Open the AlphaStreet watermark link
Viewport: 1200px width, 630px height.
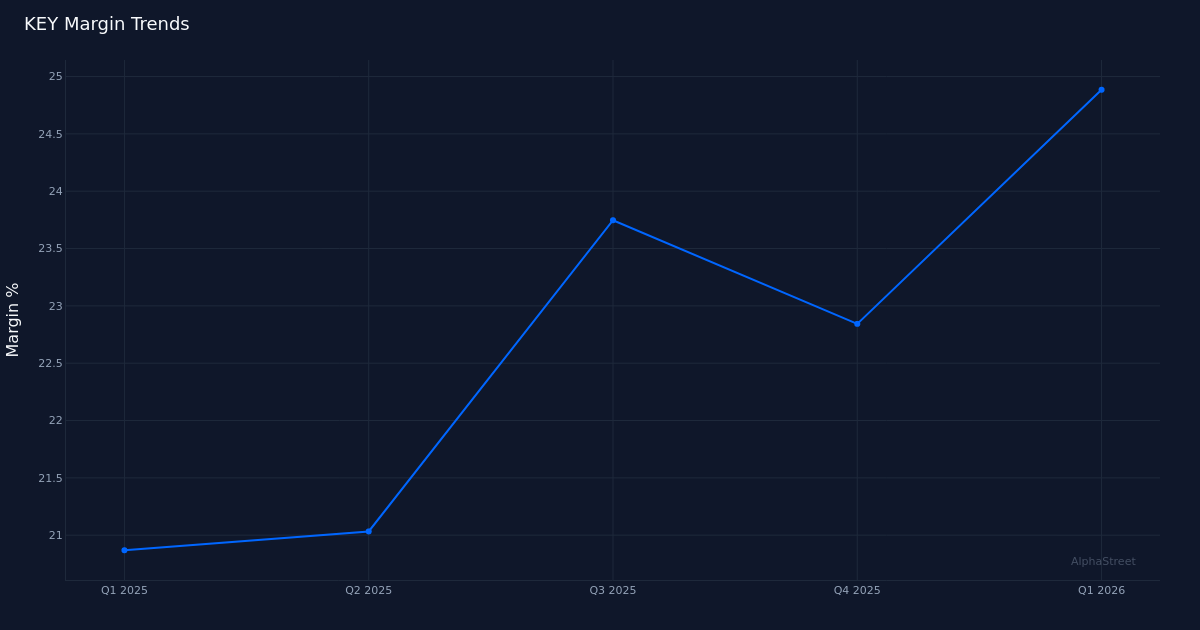1102,561
